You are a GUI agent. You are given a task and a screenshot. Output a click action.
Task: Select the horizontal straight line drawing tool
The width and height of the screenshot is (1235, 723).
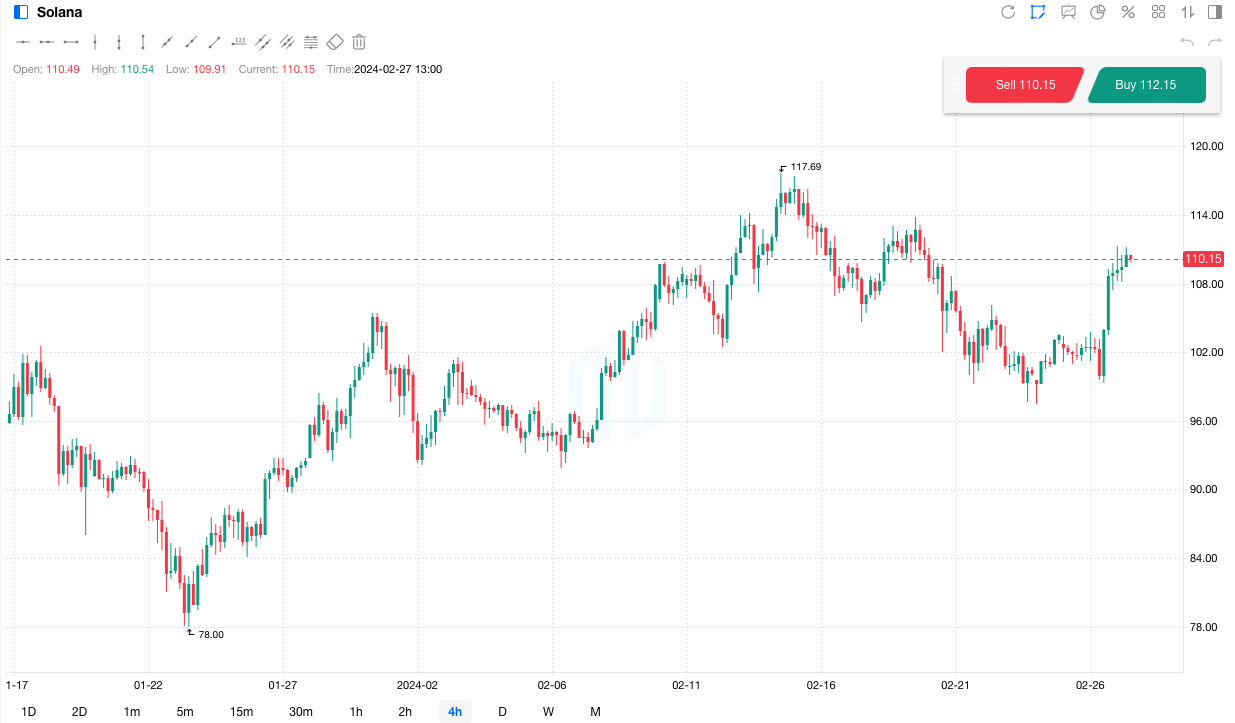pos(22,42)
